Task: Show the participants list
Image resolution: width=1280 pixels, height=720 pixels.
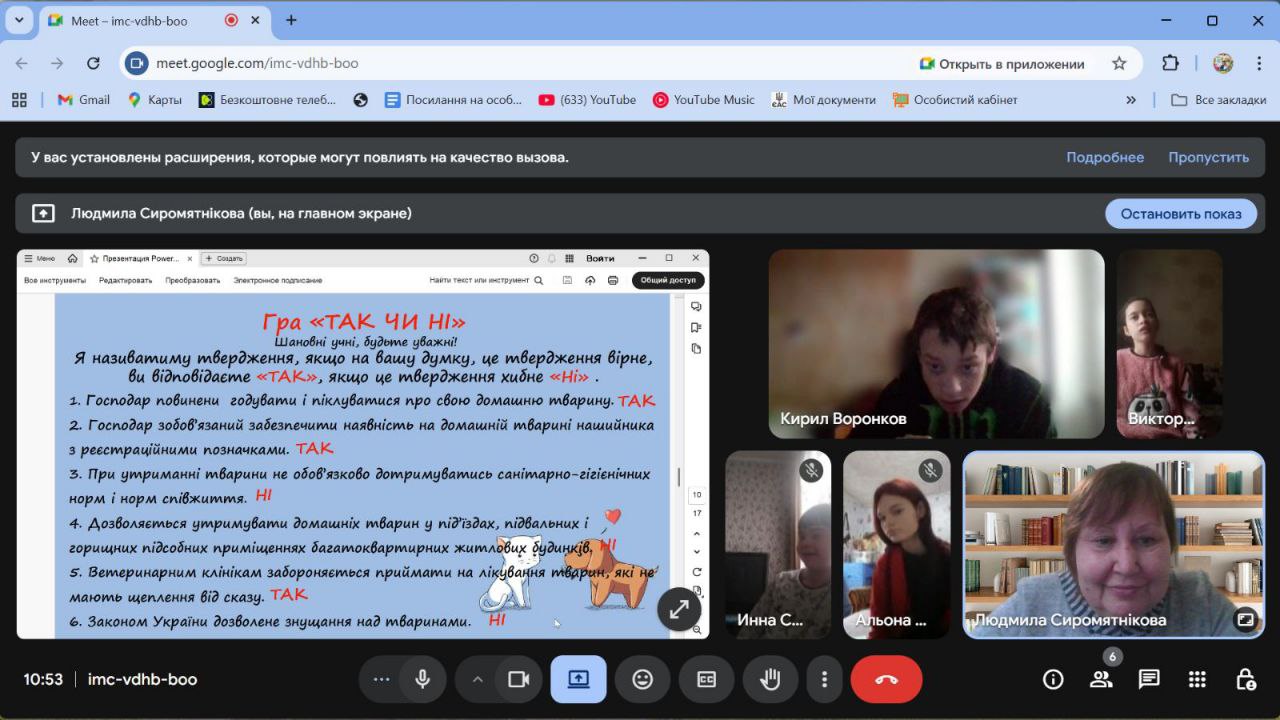Action: [1101, 680]
